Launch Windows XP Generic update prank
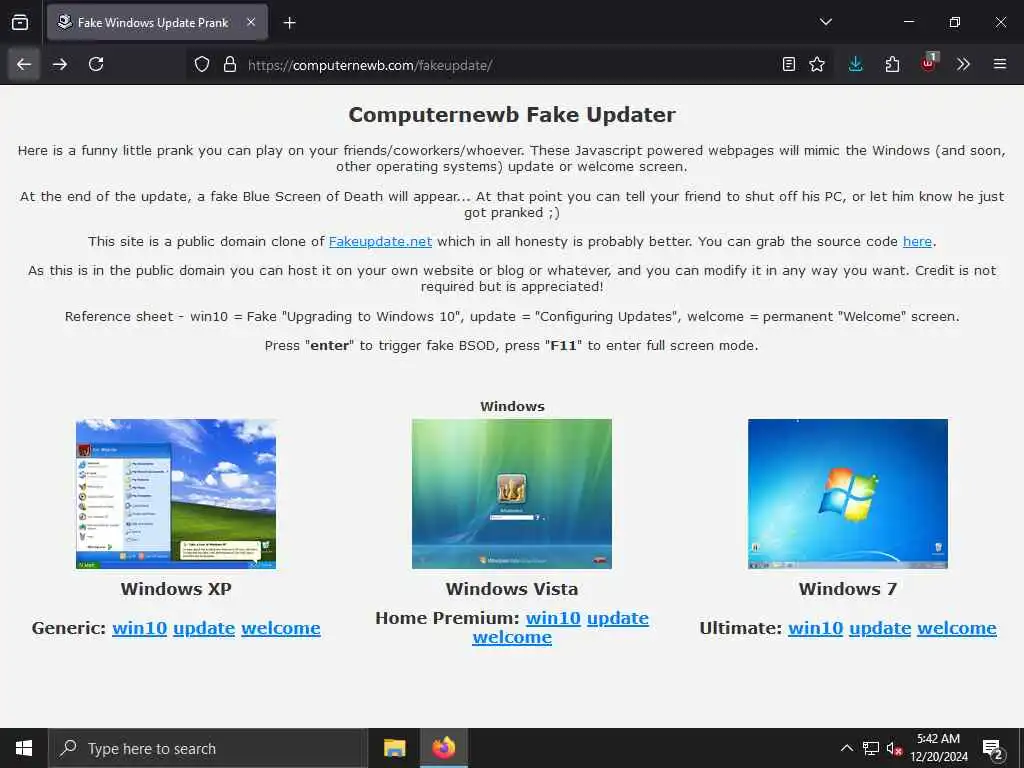The image size is (1024, 768). point(204,628)
